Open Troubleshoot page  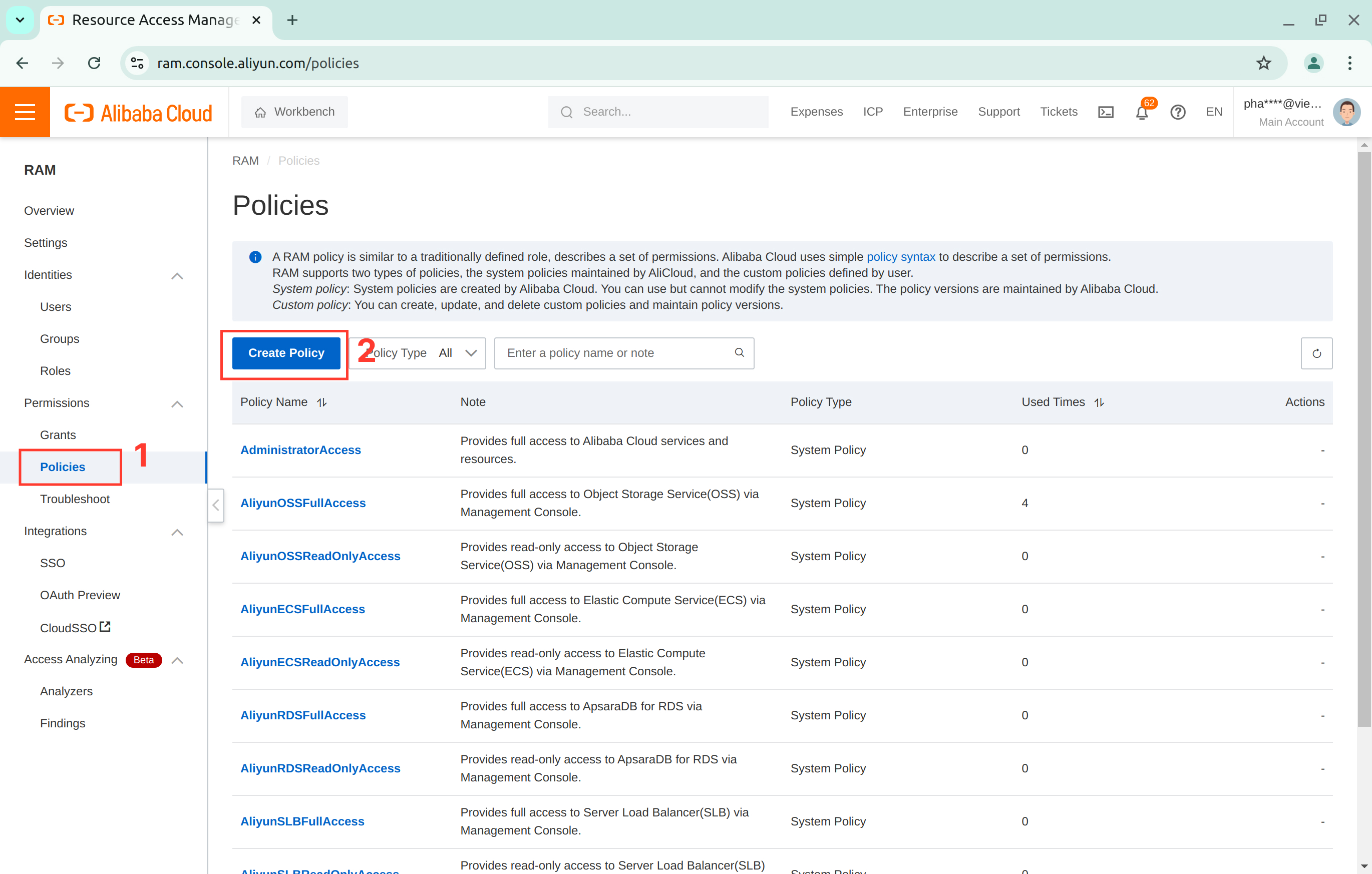pos(75,499)
